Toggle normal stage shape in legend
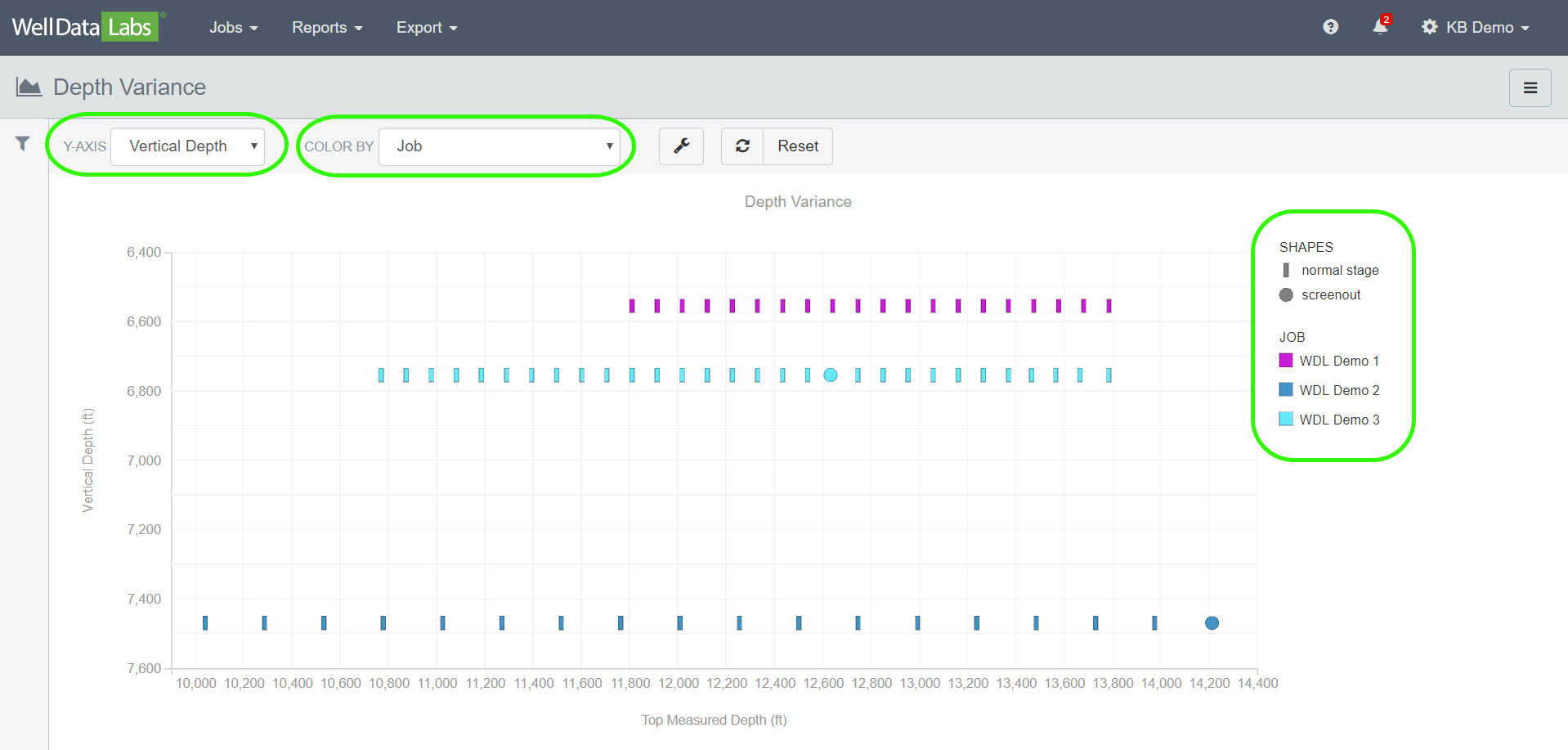 pyautogui.click(x=1339, y=271)
